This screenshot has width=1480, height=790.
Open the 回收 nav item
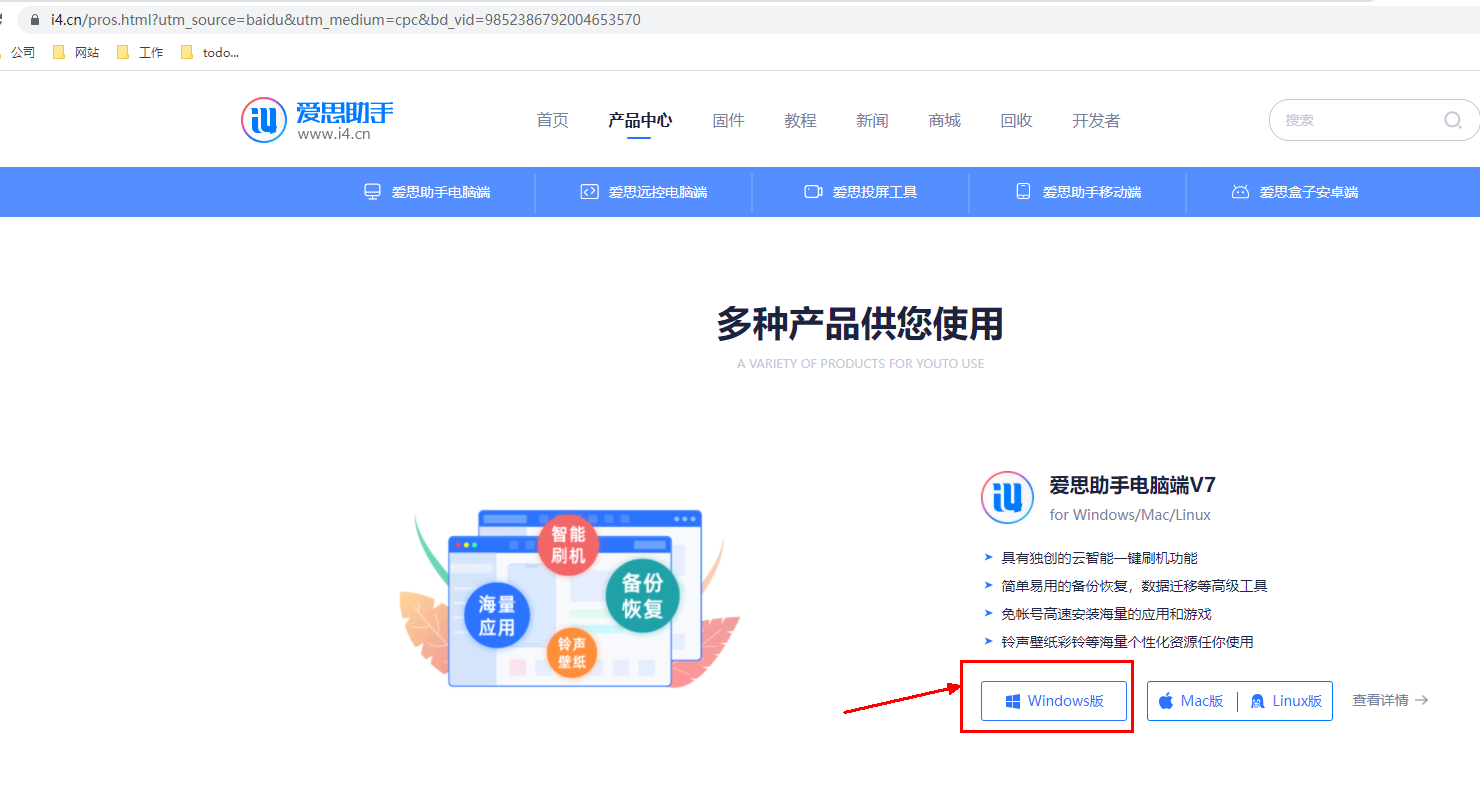(1016, 120)
